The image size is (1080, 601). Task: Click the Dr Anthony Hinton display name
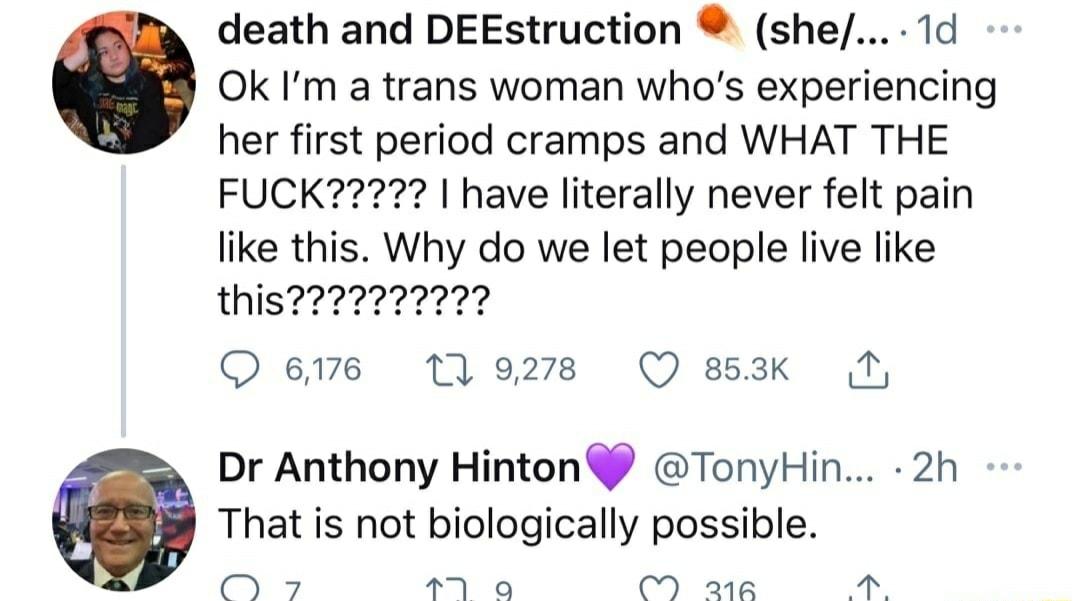point(398,468)
